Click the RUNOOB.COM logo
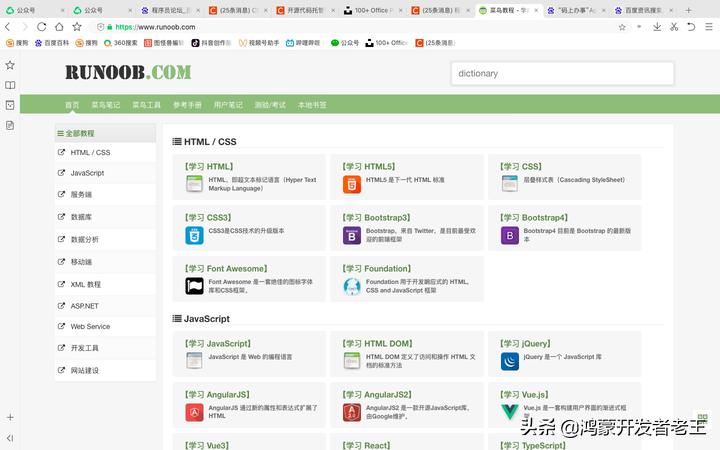This screenshot has height=450, width=720. [128, 72]
